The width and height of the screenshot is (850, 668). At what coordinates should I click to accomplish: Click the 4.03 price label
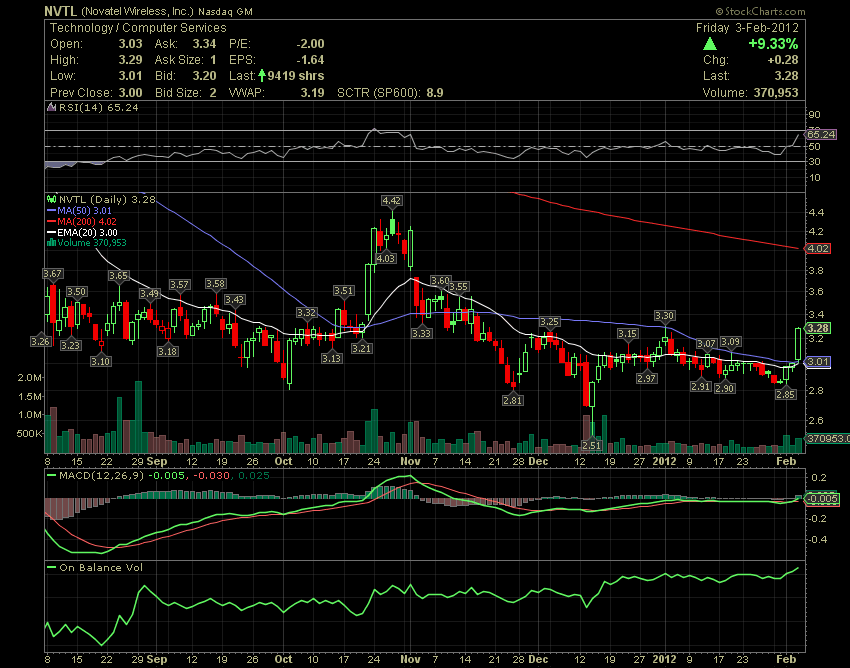coord(385,259)
